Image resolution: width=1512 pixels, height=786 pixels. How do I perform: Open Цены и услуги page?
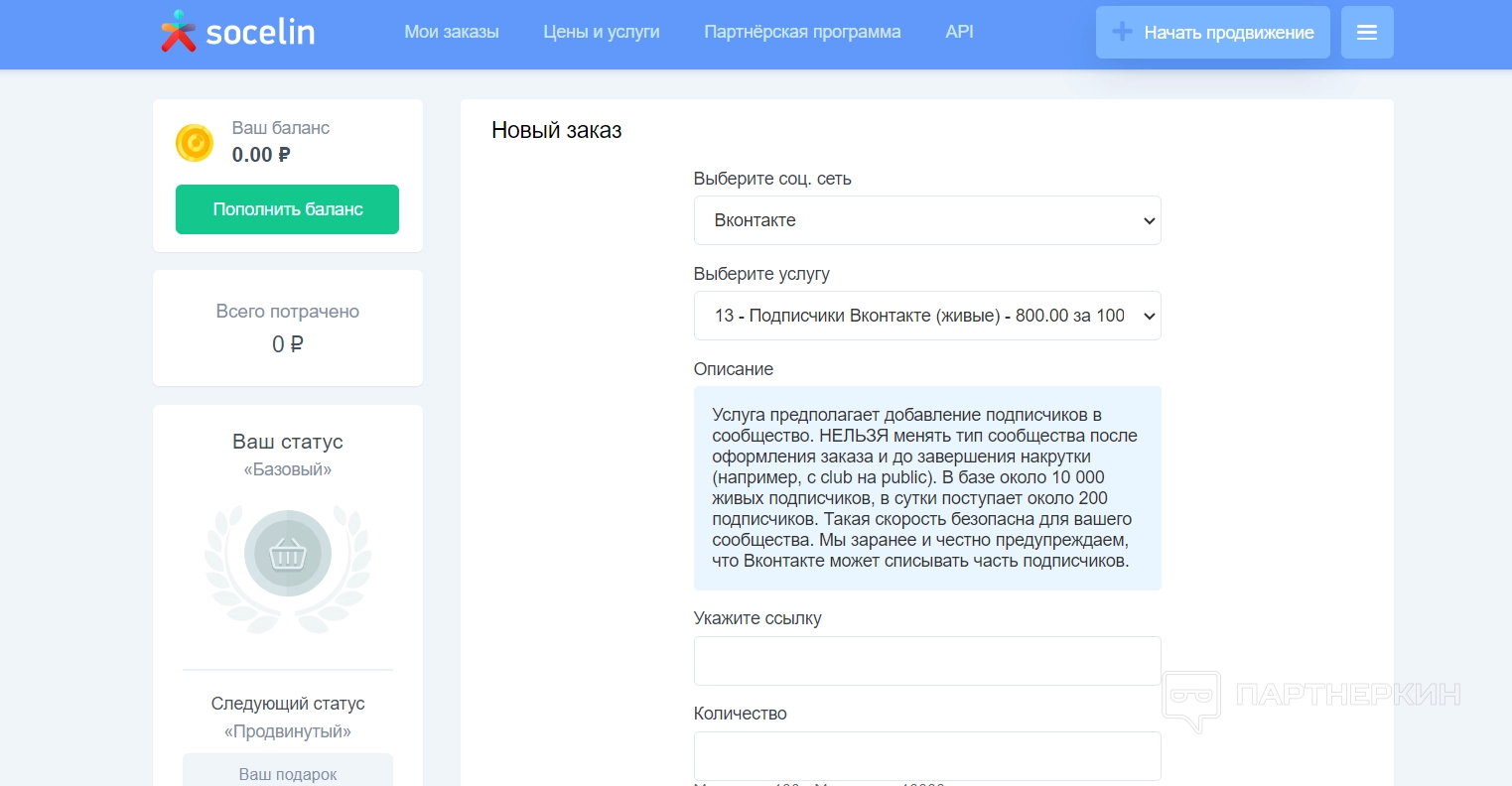click(x=602, y=32)
